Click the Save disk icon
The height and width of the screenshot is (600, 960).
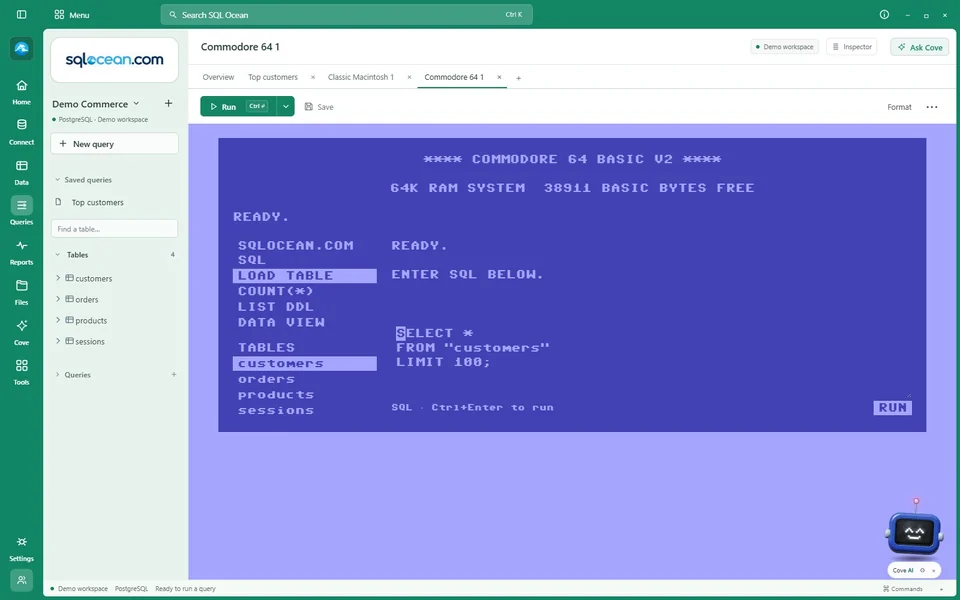click(309, 107)
